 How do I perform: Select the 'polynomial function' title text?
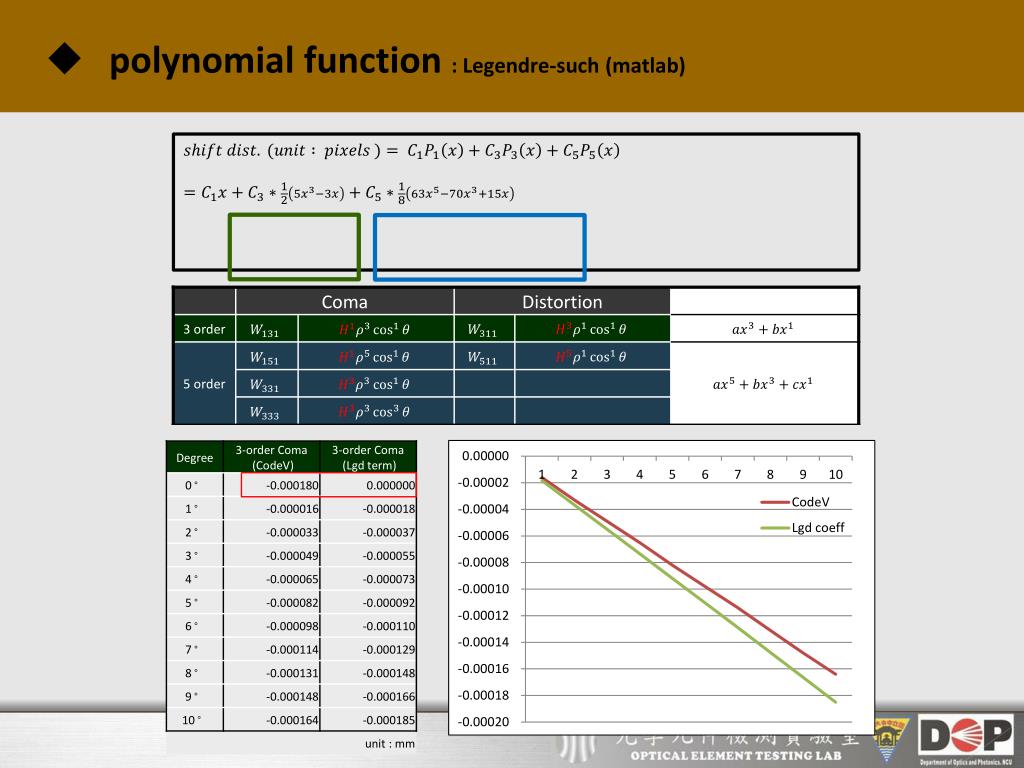pos(275,61)
